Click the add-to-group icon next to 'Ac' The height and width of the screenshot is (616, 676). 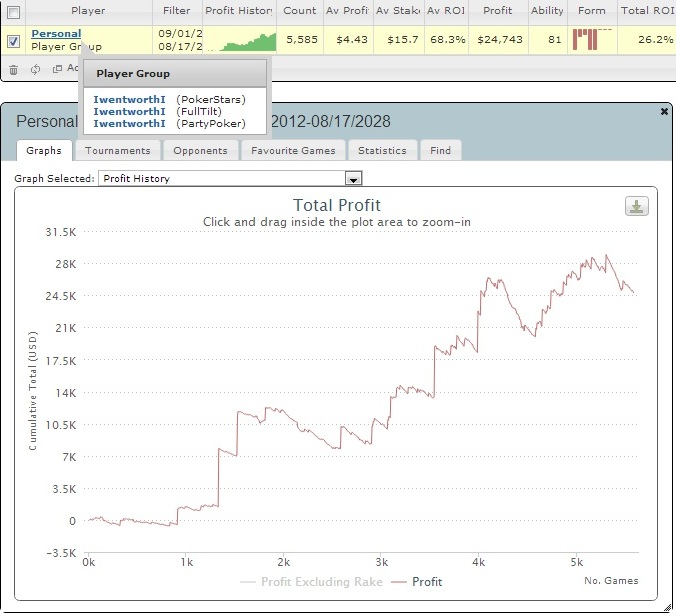[x=57, y=69]
